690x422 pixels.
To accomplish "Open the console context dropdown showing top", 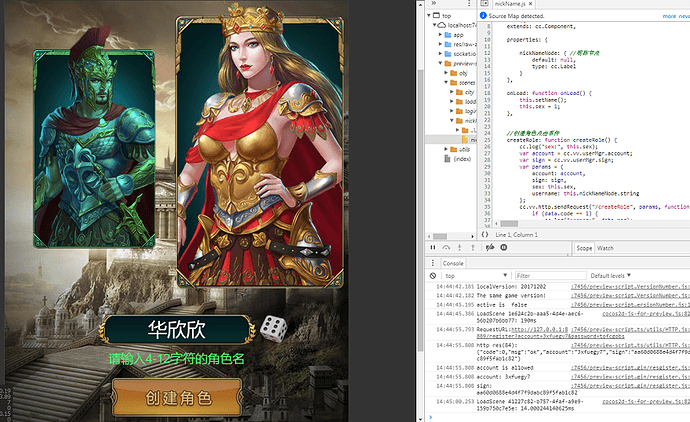I will point(476,275).
